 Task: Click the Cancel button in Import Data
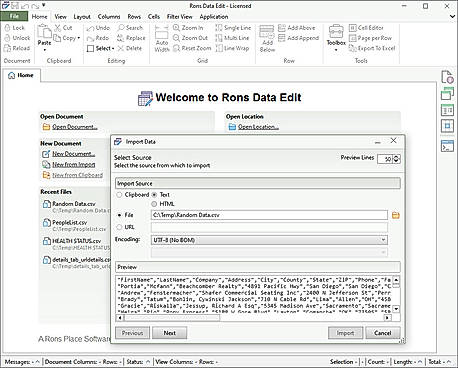382,333
